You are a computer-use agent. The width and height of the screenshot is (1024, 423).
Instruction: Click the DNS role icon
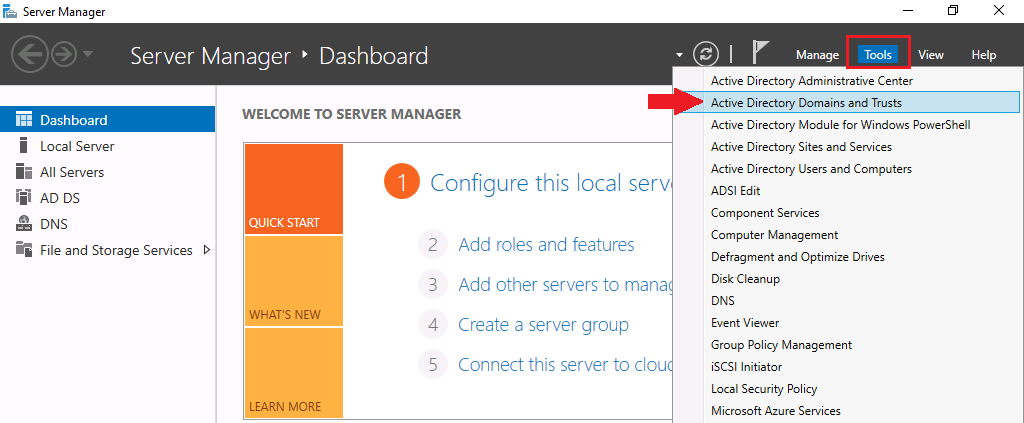24,224
